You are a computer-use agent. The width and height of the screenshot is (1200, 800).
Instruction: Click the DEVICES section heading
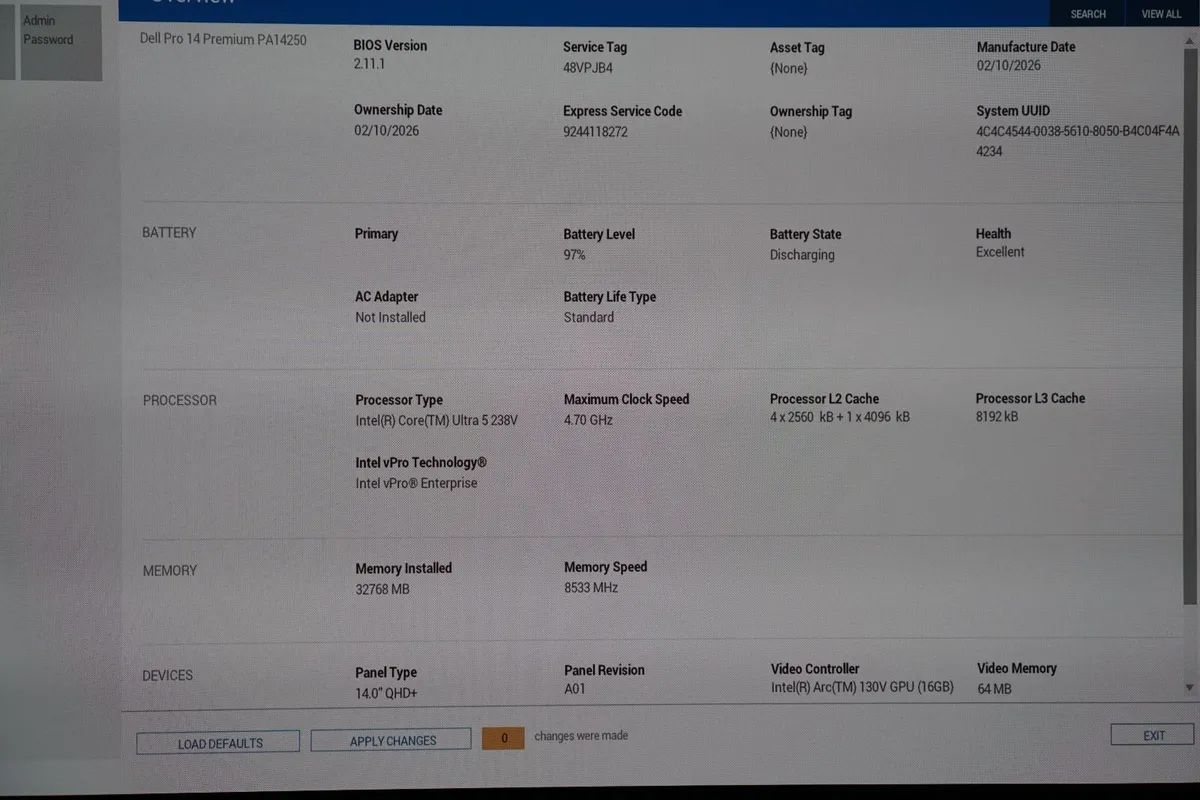(x=167, y=675)
